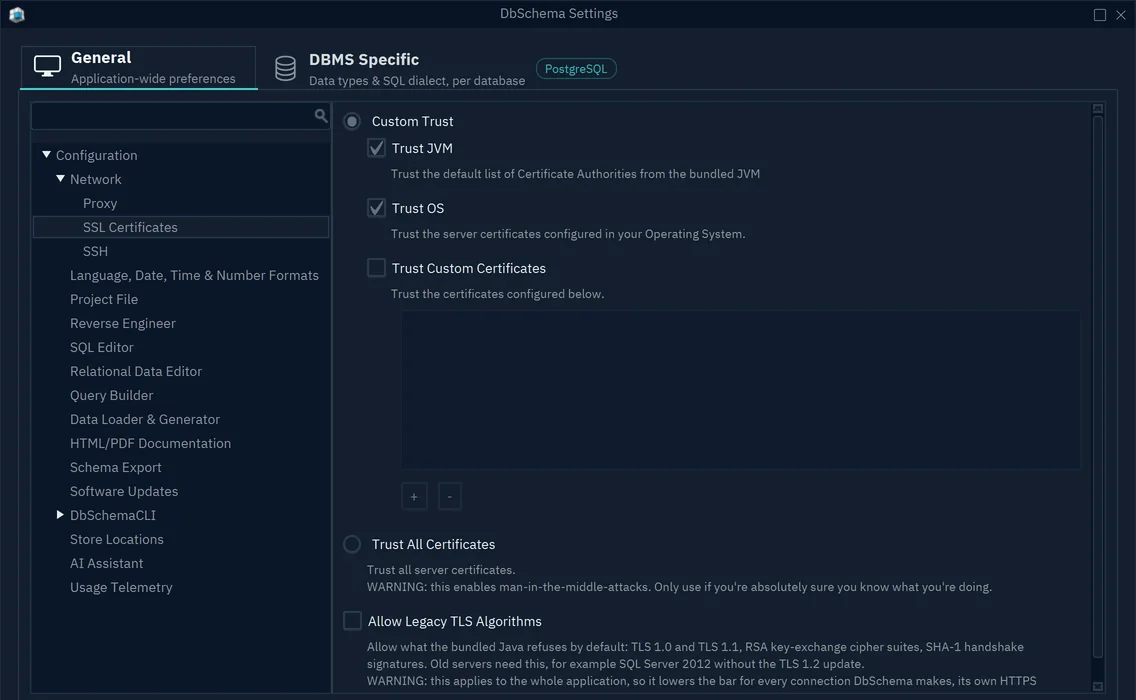The width and height of the screenshot is (1136, 700).
Task: Click the vertical scrollbar thumb
Action: coord(1098,387)
